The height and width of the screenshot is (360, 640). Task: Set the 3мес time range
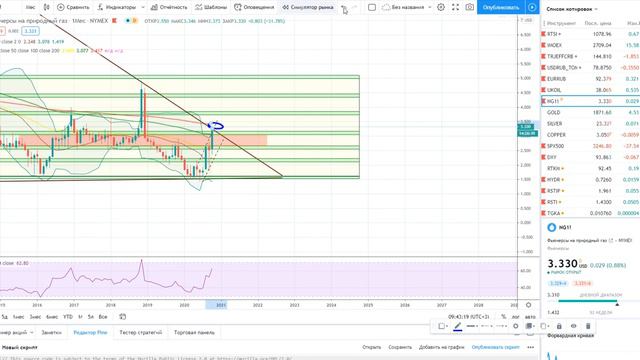click(35, 317)
